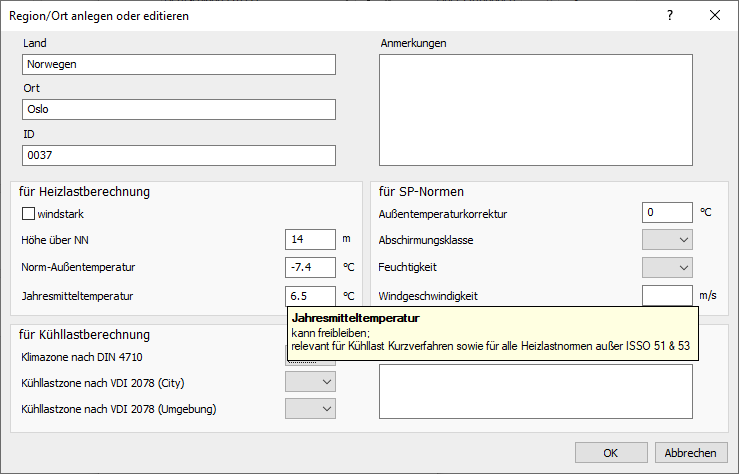The height and width of the screenshot is (474, 739).
Task: Open Kühllastzone nach VDI 2078 (Umgebung) dropdown
Action: 310,409
